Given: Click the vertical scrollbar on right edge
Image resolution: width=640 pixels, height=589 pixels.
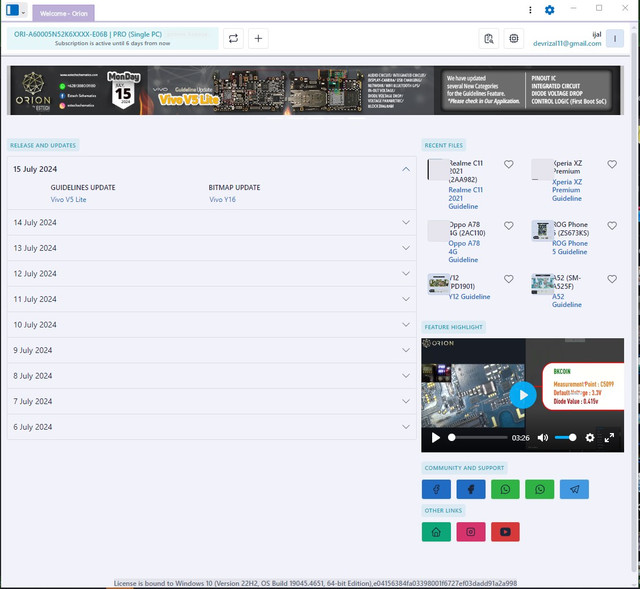Looking at the screenshot, I should click(x=635, y=302).
